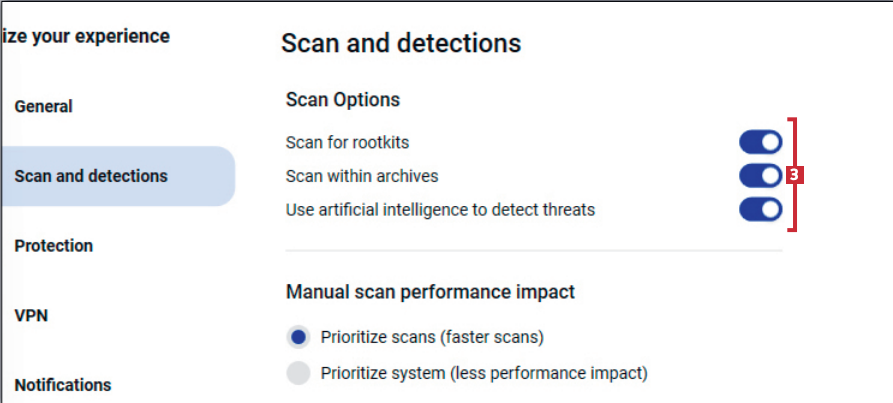Open the VPN settings tab
The width and height of the screenshot is (893, 403).
31,316
